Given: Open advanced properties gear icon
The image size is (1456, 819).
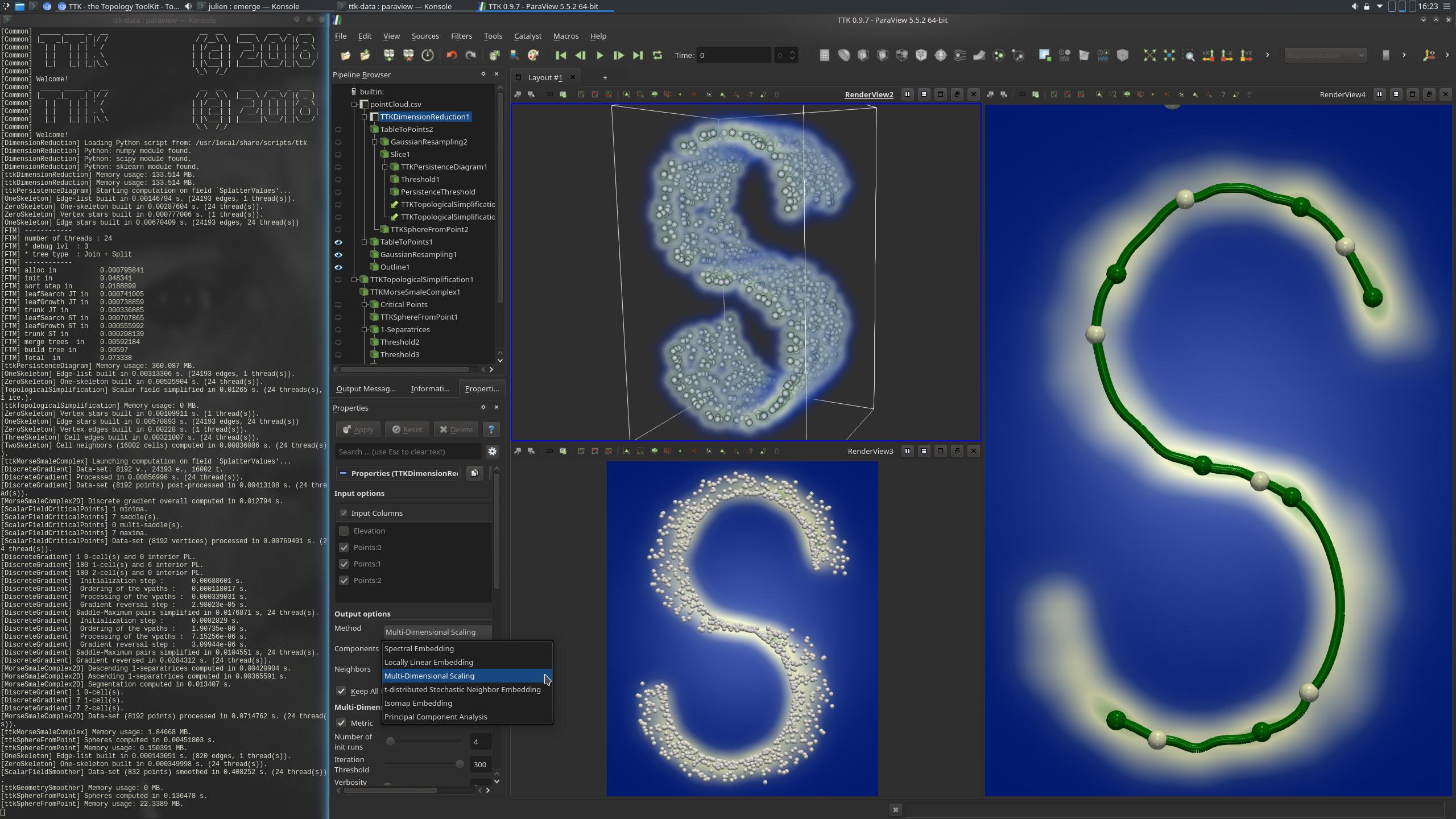Looking at the screenshot, I should pyautogui.click(x=492, y=452).
